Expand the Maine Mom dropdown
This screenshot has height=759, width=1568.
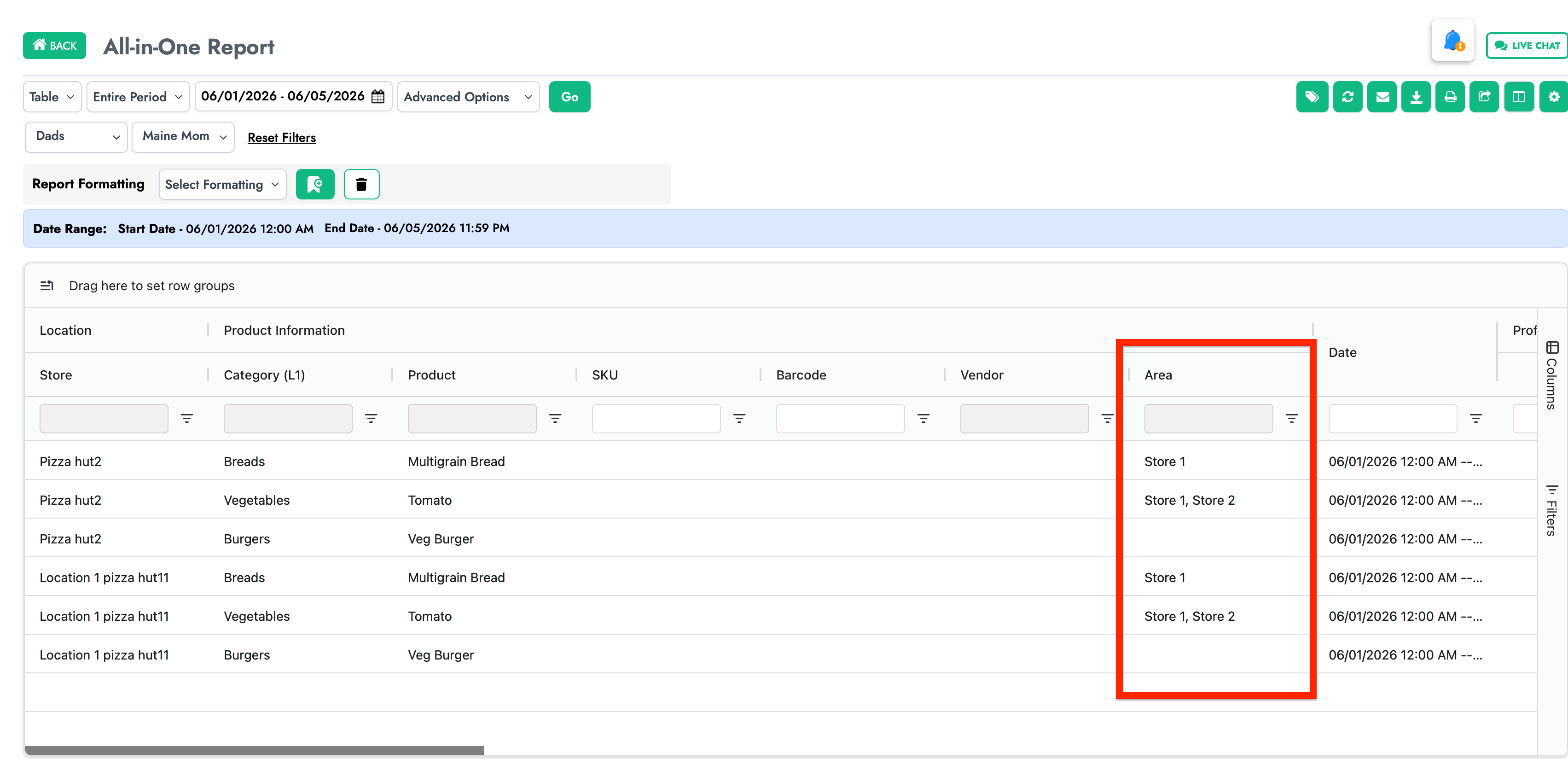pos(183,136)
